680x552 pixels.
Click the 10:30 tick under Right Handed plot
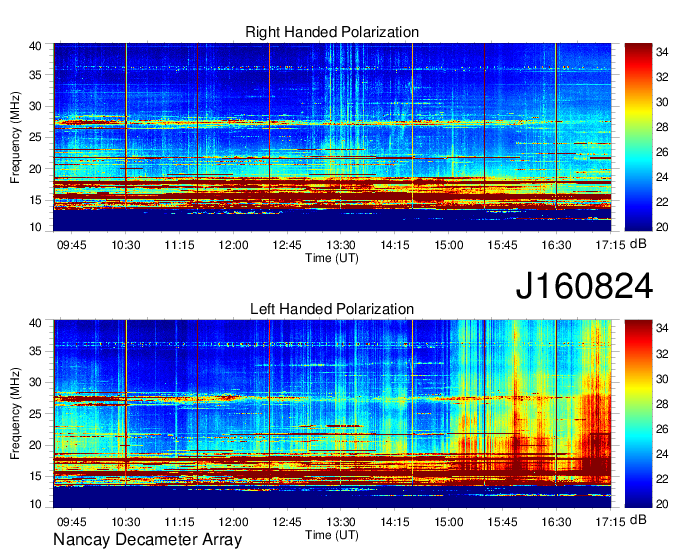(x=126, y=245)
